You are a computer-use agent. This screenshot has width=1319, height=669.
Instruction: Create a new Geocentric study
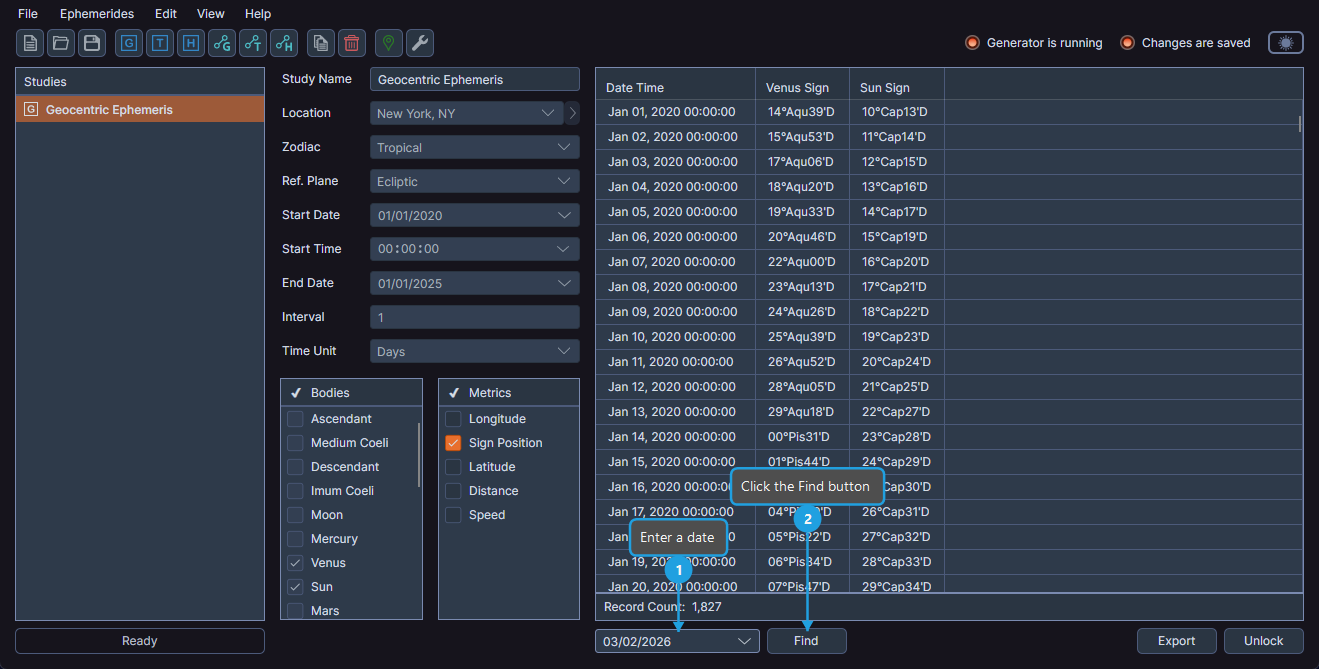pos(128,43)
